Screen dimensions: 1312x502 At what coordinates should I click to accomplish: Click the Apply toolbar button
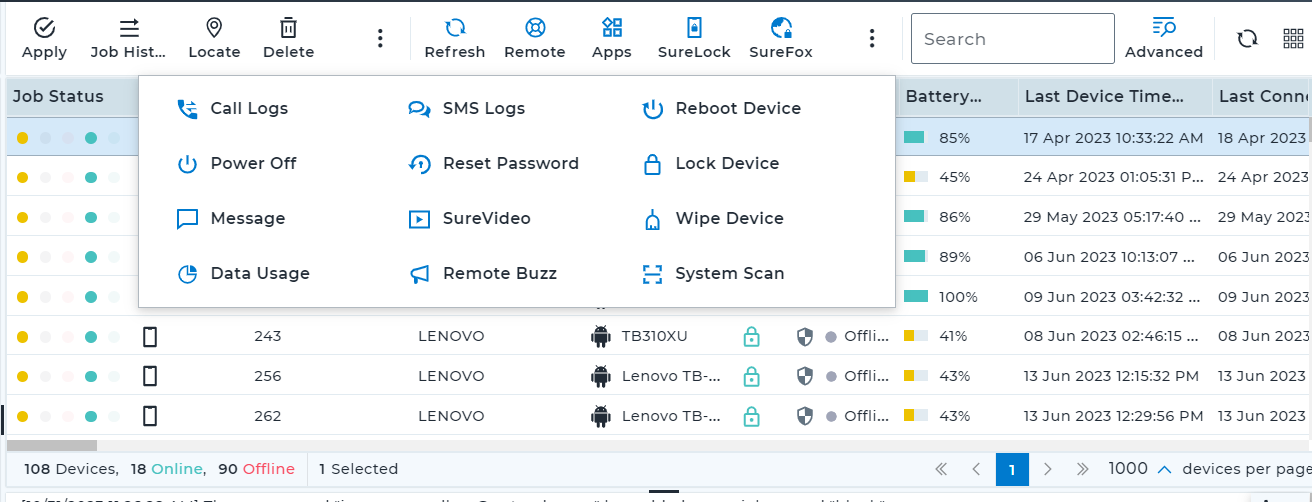point(44,38)
